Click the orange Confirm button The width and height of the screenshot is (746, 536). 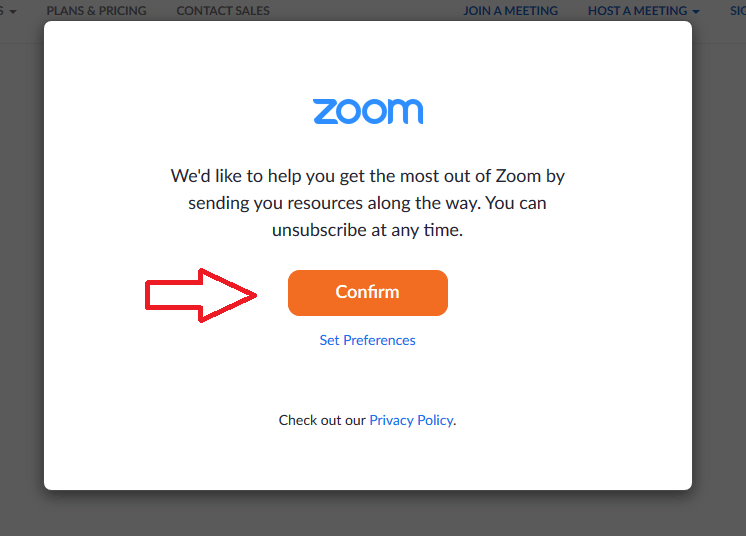tap(367, 292)
